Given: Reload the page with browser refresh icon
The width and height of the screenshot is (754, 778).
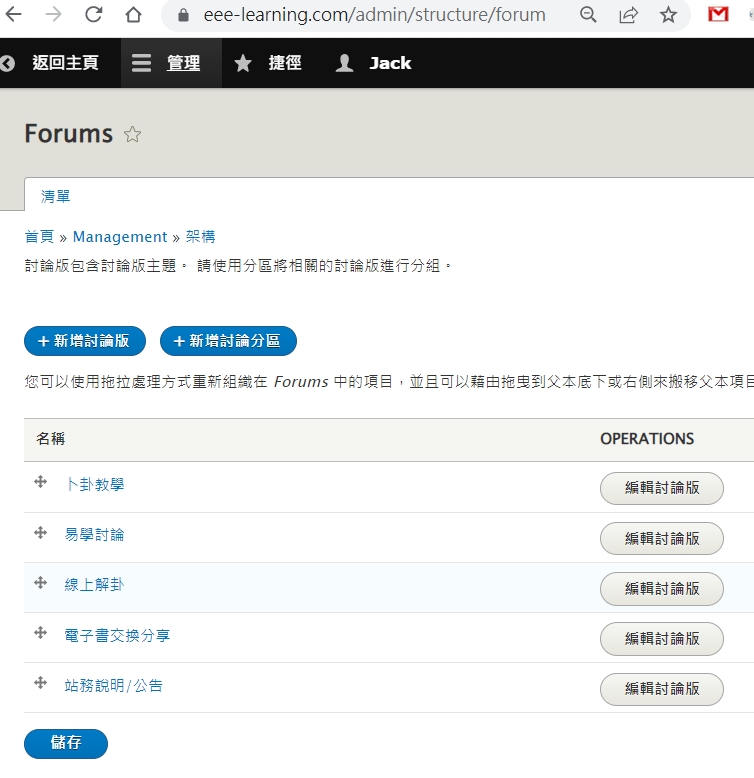Looking at the screenshot, I should point(93,15).
